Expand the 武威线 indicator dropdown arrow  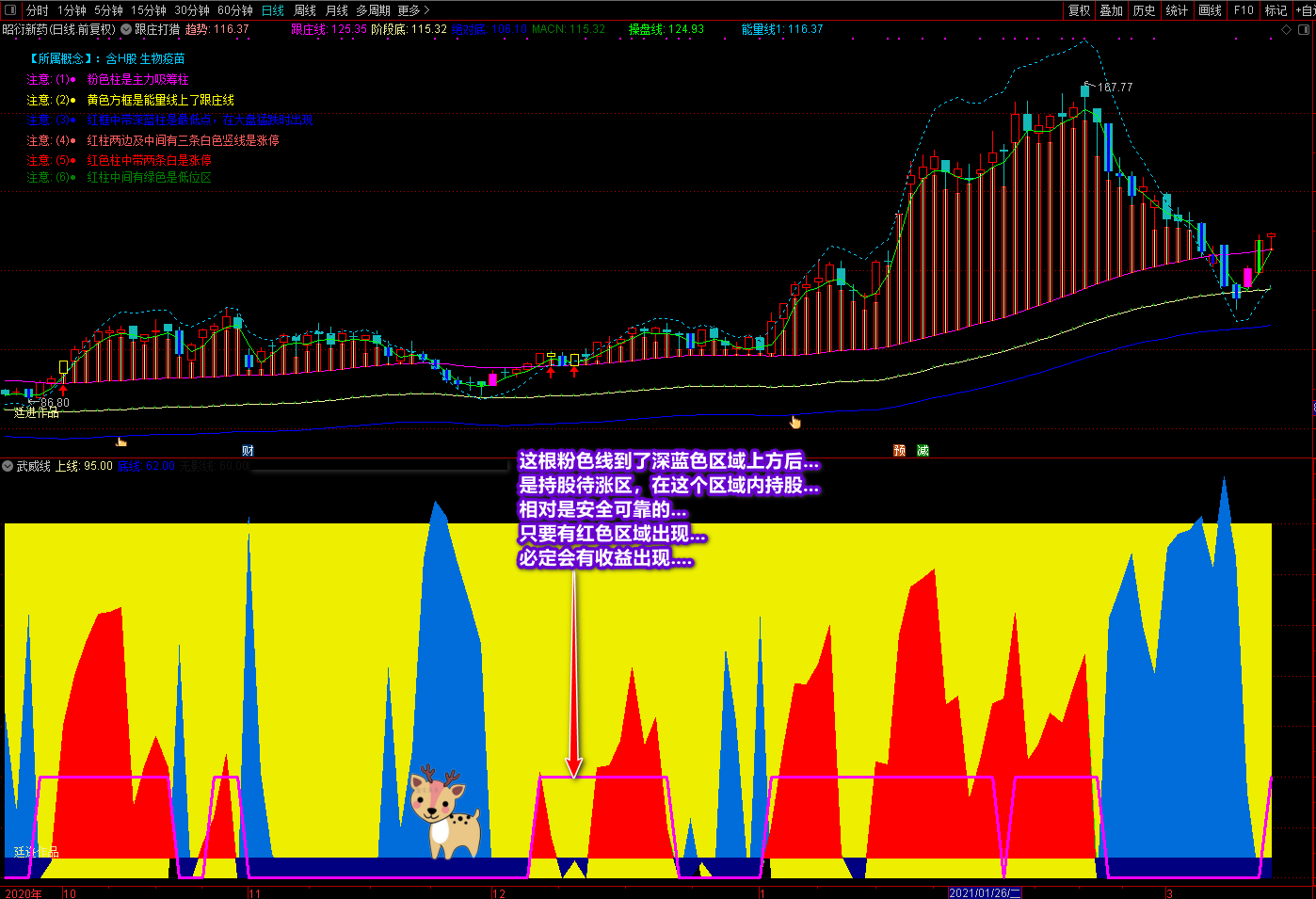8,466
